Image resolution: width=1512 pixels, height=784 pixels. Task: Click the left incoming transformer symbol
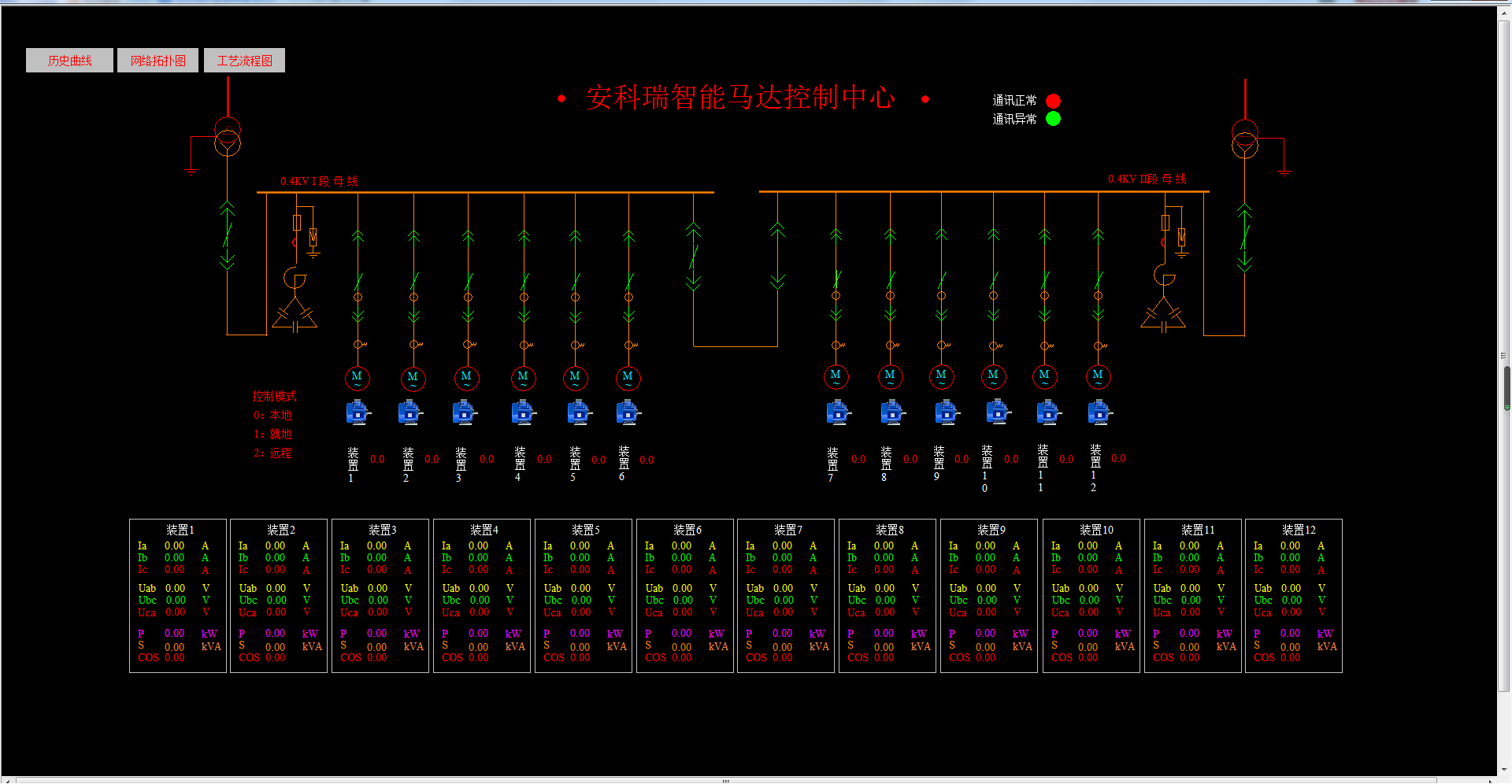click(x=228, y=136)
